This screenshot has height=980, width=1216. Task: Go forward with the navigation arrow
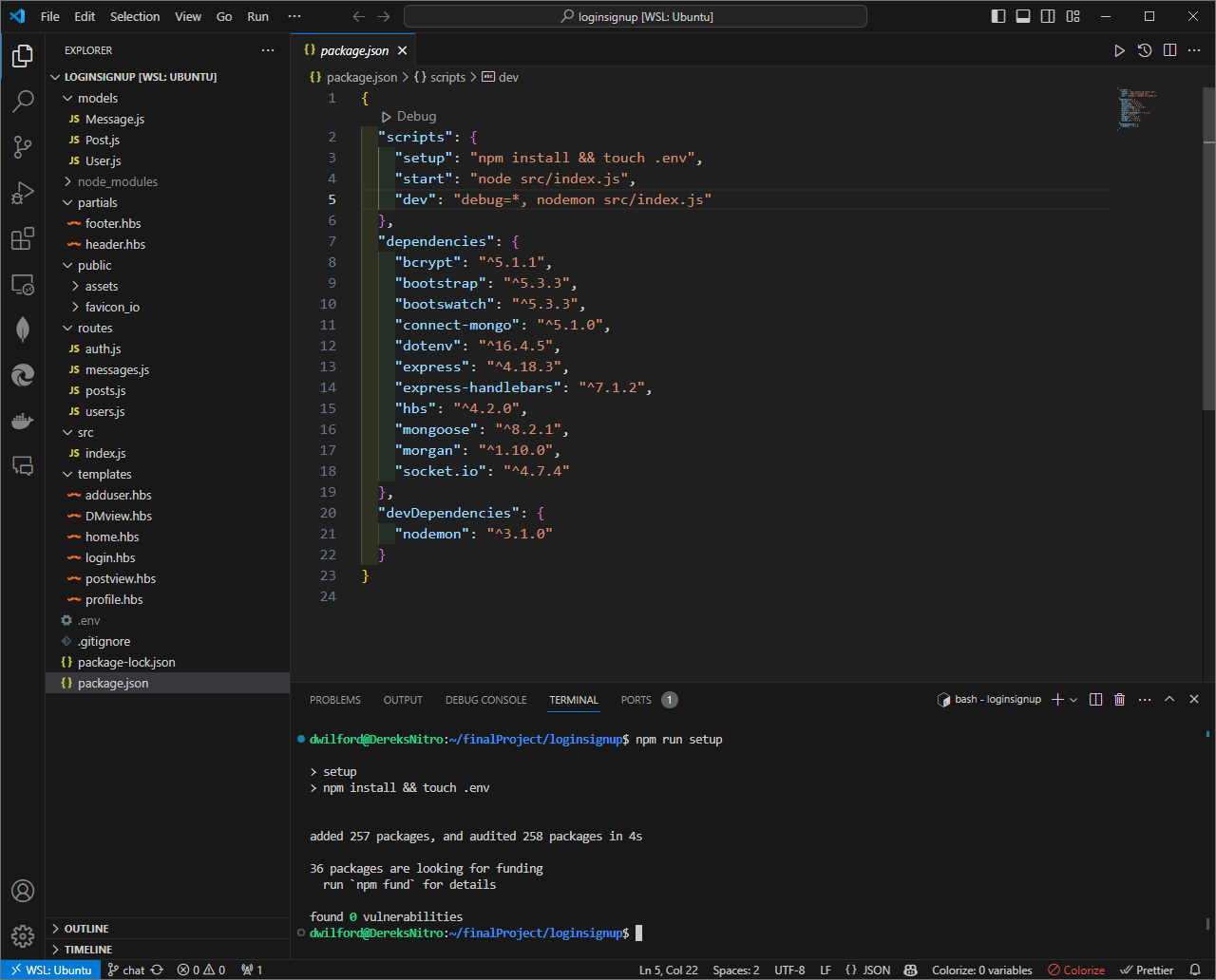(383, 16)
